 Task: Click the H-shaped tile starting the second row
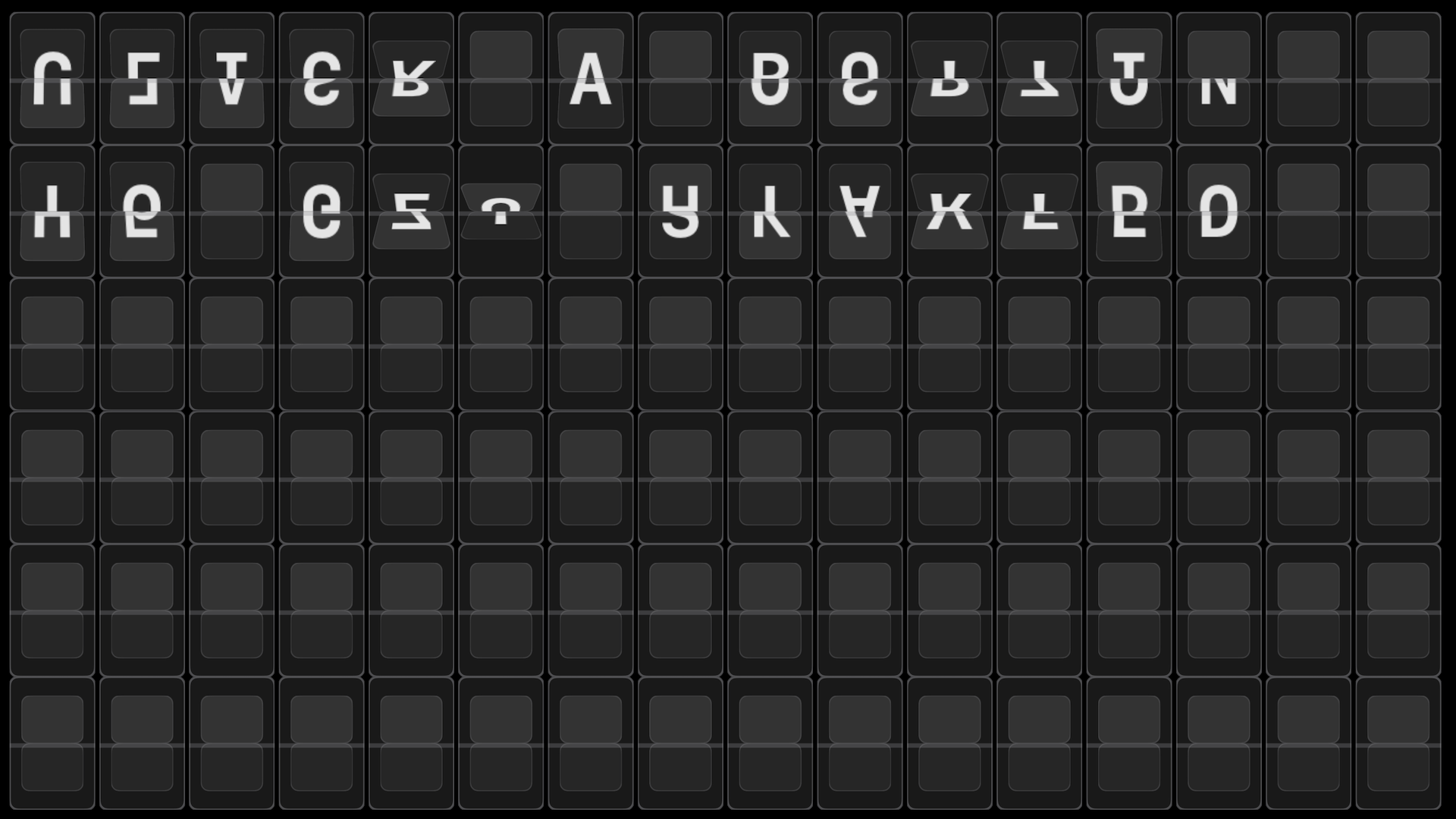coord(52,212)
